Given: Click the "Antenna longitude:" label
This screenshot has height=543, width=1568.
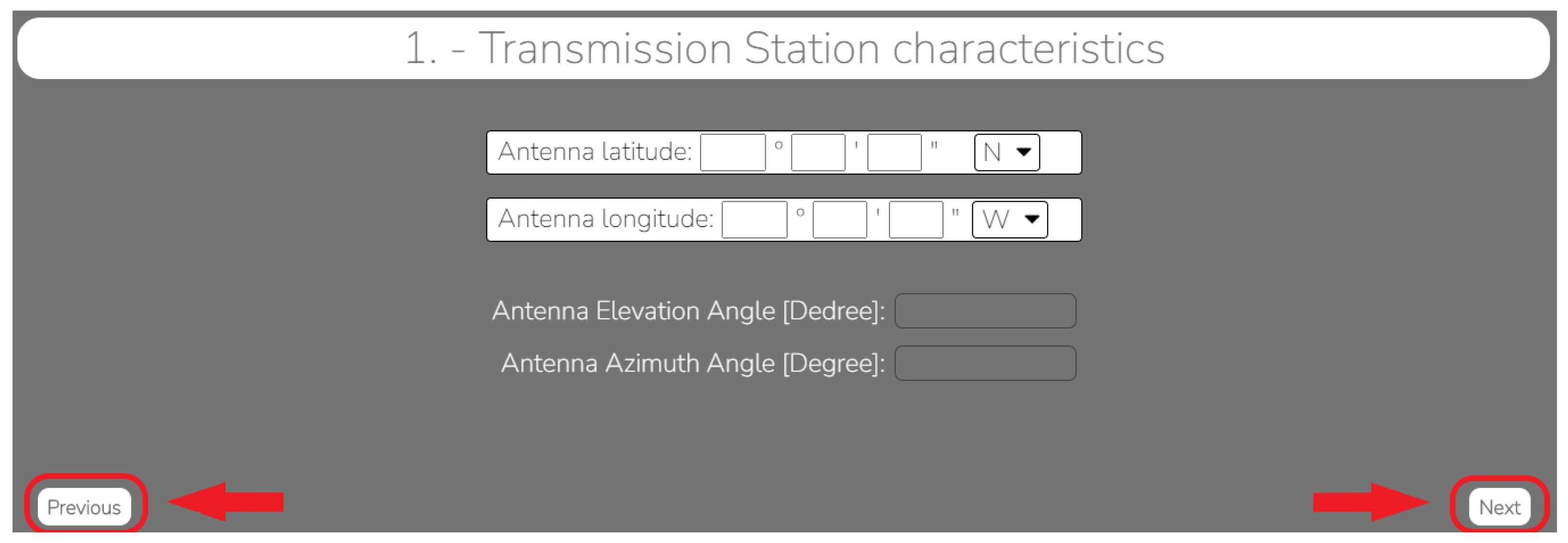Looking at the screenshot, I should click(605, 219).
